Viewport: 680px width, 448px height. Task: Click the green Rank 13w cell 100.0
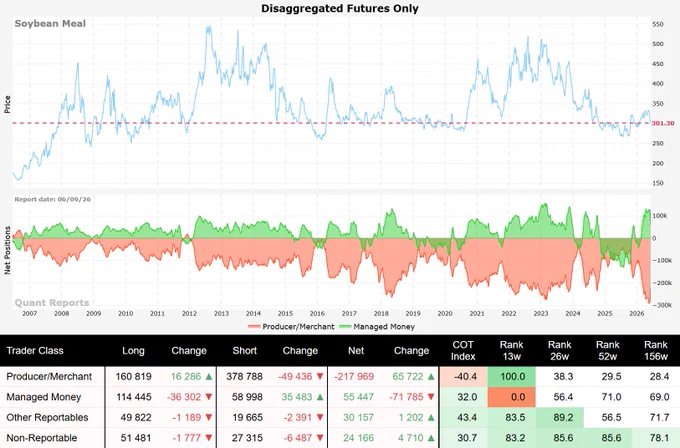[x=512, y=376]
